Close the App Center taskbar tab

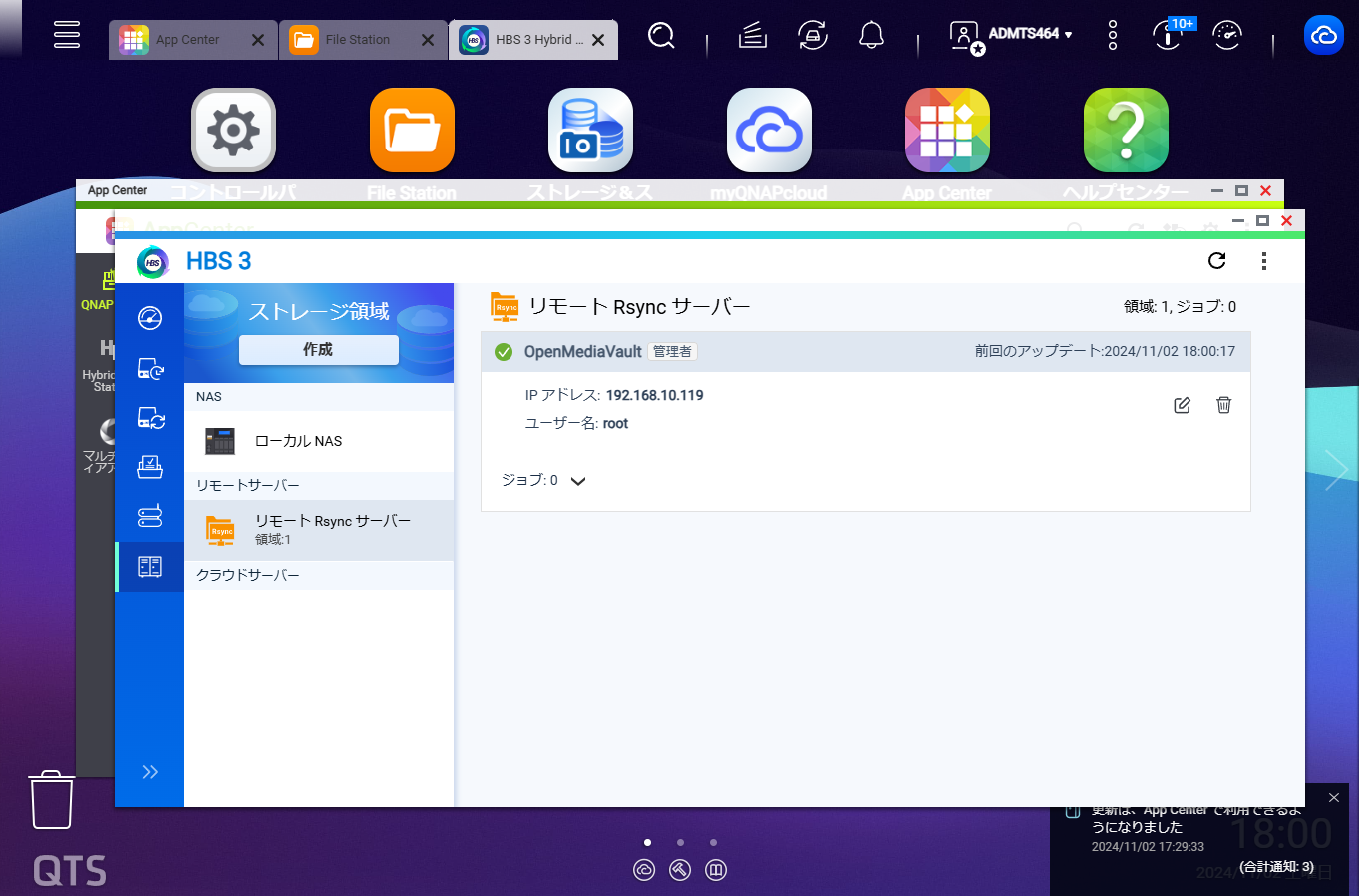click(258, 40)
